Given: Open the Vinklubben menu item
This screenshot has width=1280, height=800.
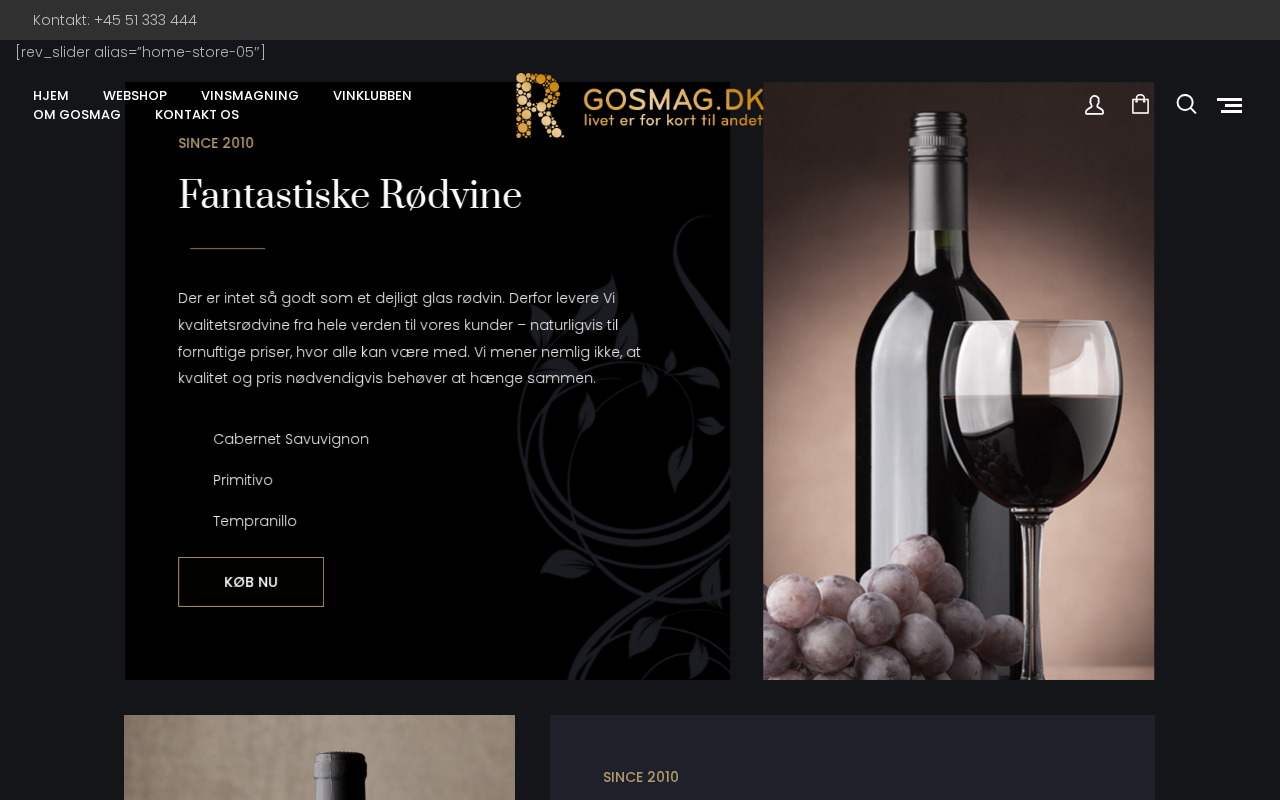Looking at the screenshot, I should pyautogui.click(x=372, y=96).
